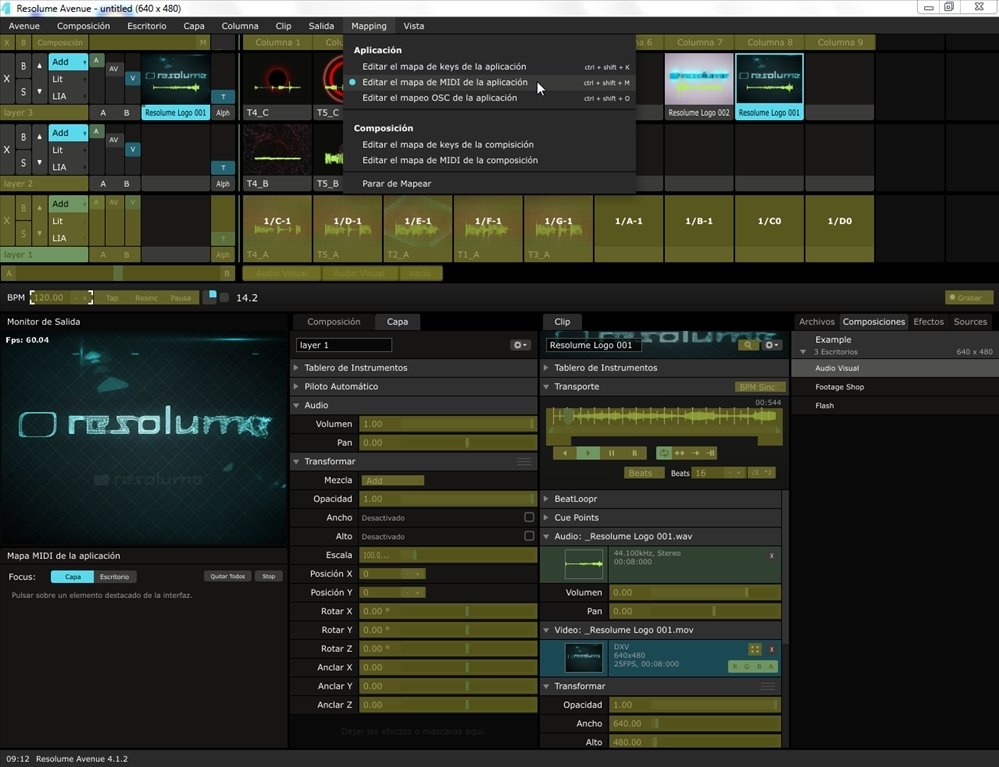
Task: Open the Add blend mode dropdown on layer 2
Action: coord(68,133)
